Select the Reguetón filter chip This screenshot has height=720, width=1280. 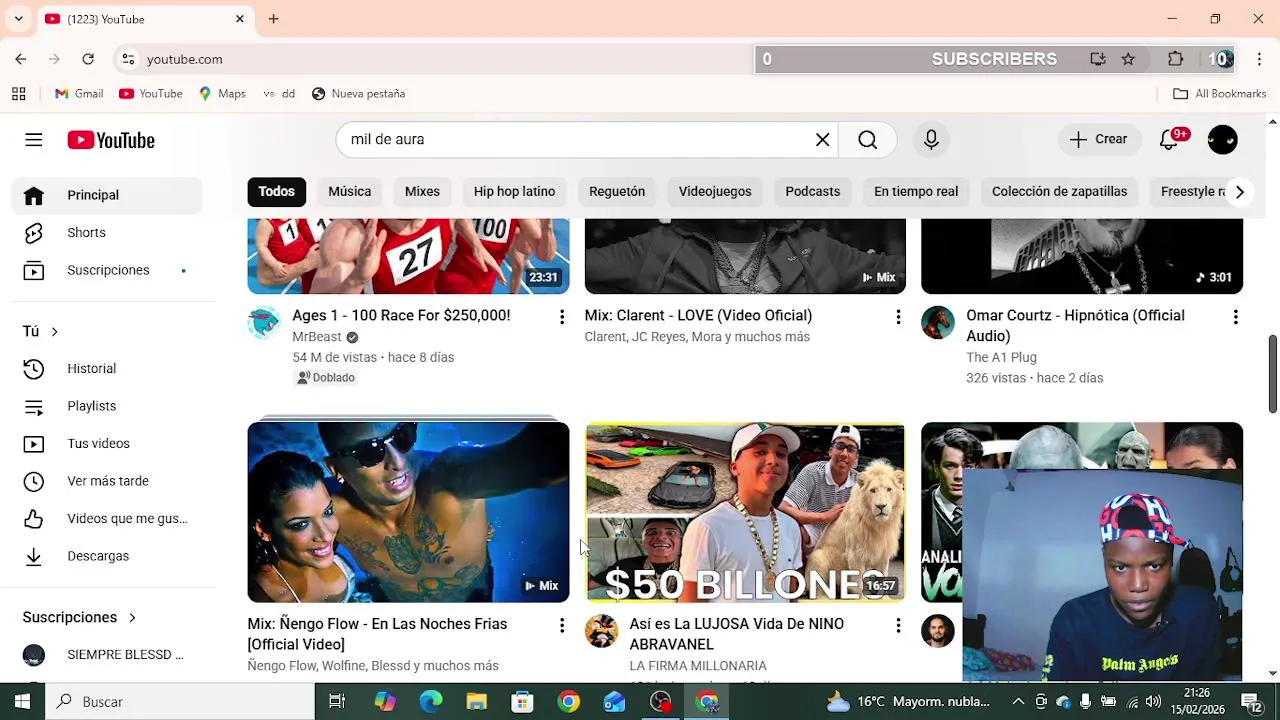[617, 192]
